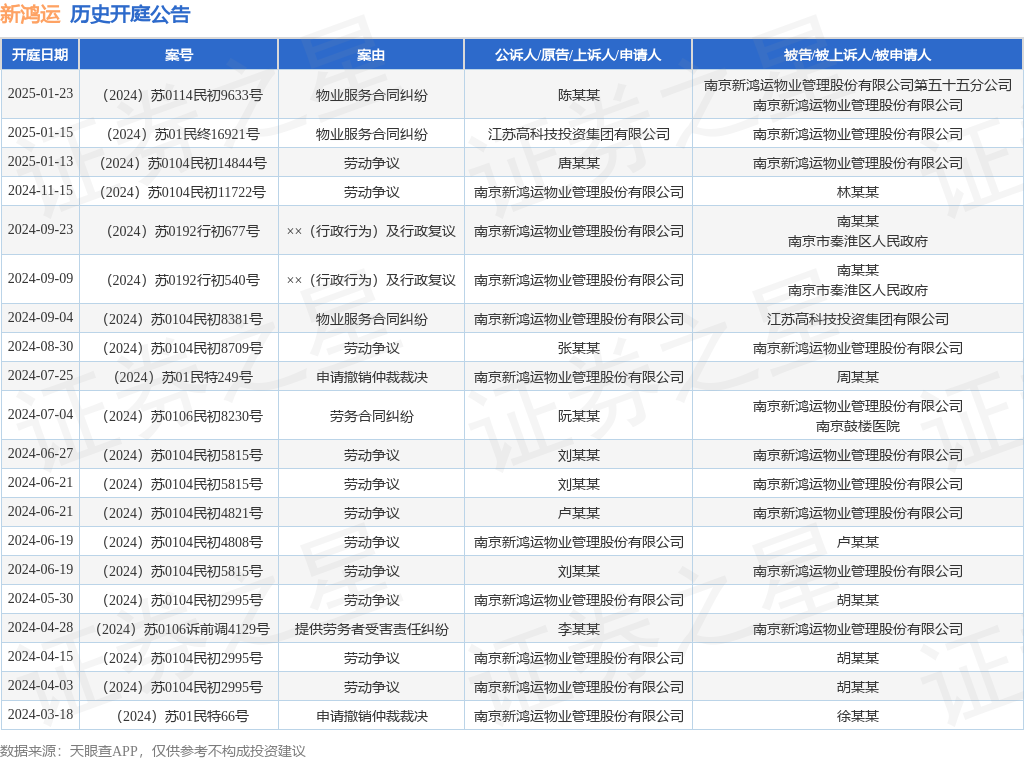The image size is (1024, 760).
Task: Click the date 2024-07-04
Action: (x=40, y=414)
